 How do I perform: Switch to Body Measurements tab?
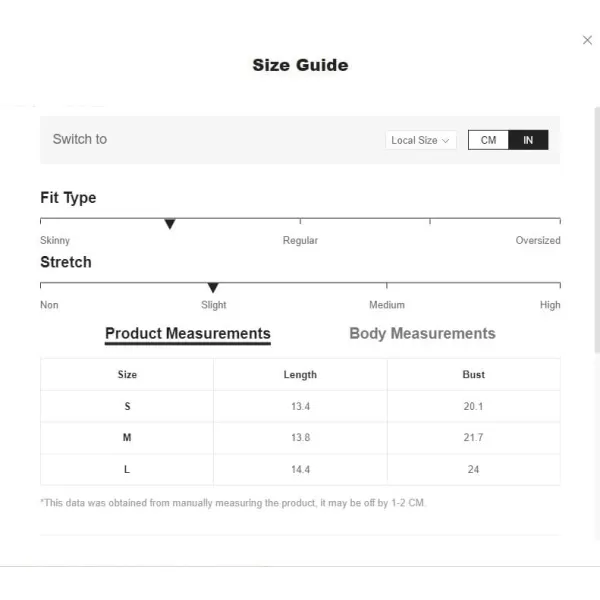coord(422,334)
